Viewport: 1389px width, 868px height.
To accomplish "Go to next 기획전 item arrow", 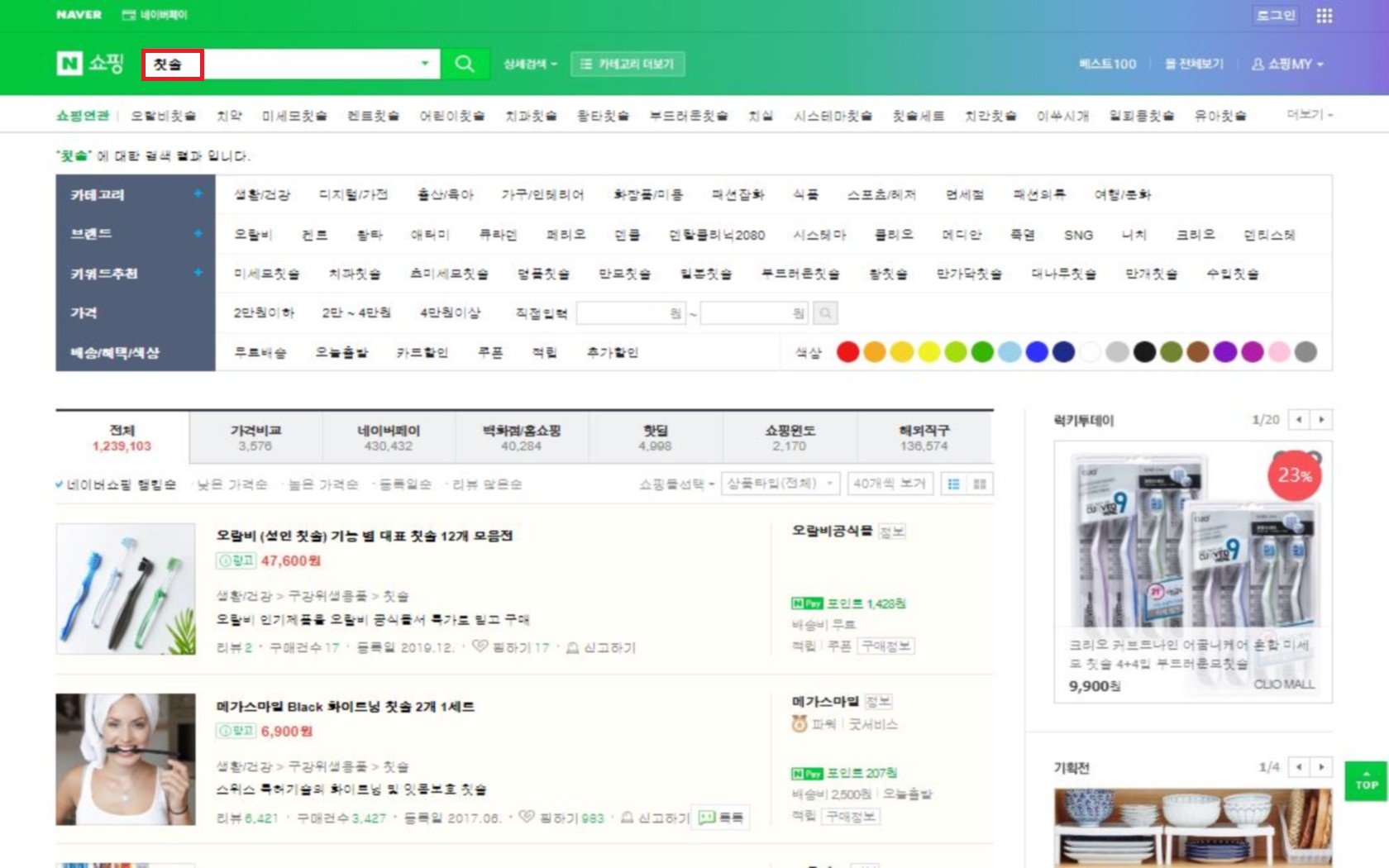I will pyautogui.click(x=1321, y=767).
